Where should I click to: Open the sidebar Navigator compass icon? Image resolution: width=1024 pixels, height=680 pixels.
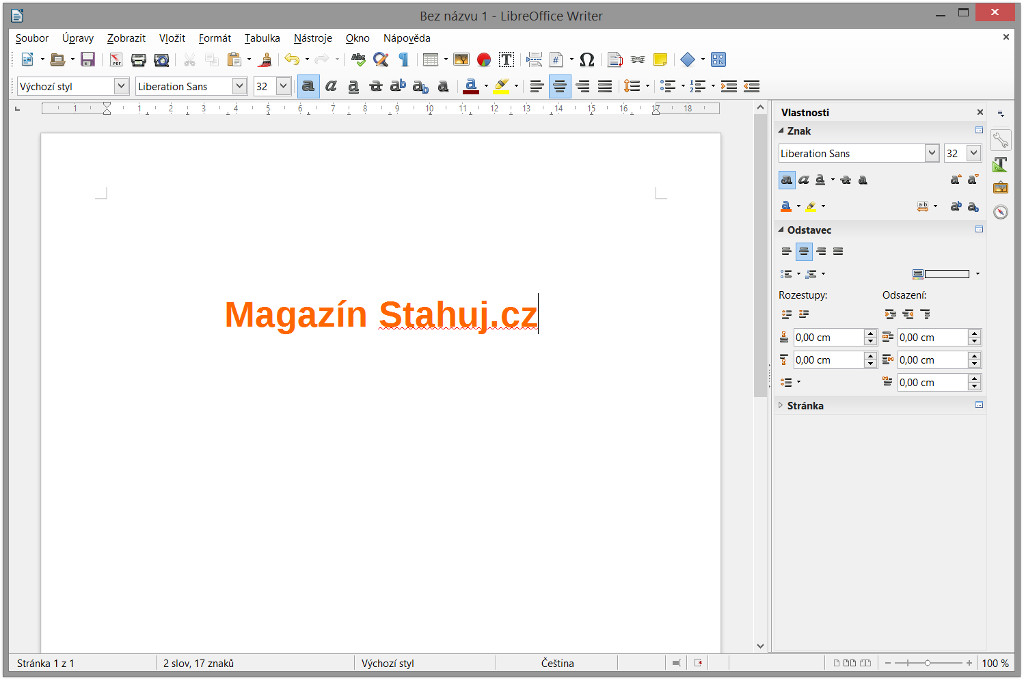click(x=1000, y=212)
